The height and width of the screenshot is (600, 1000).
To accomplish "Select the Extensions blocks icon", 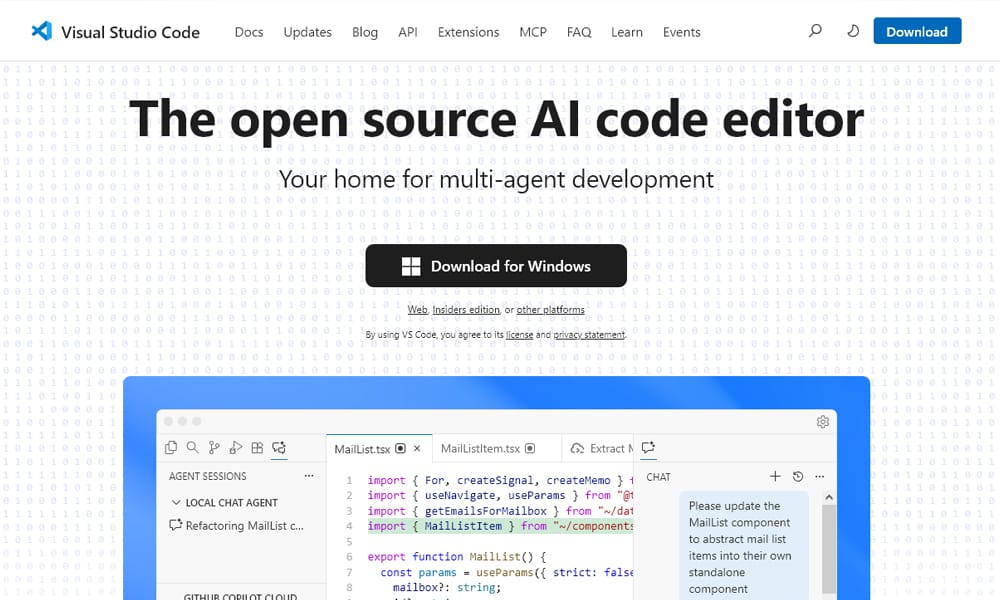I will tap(258, 448).
